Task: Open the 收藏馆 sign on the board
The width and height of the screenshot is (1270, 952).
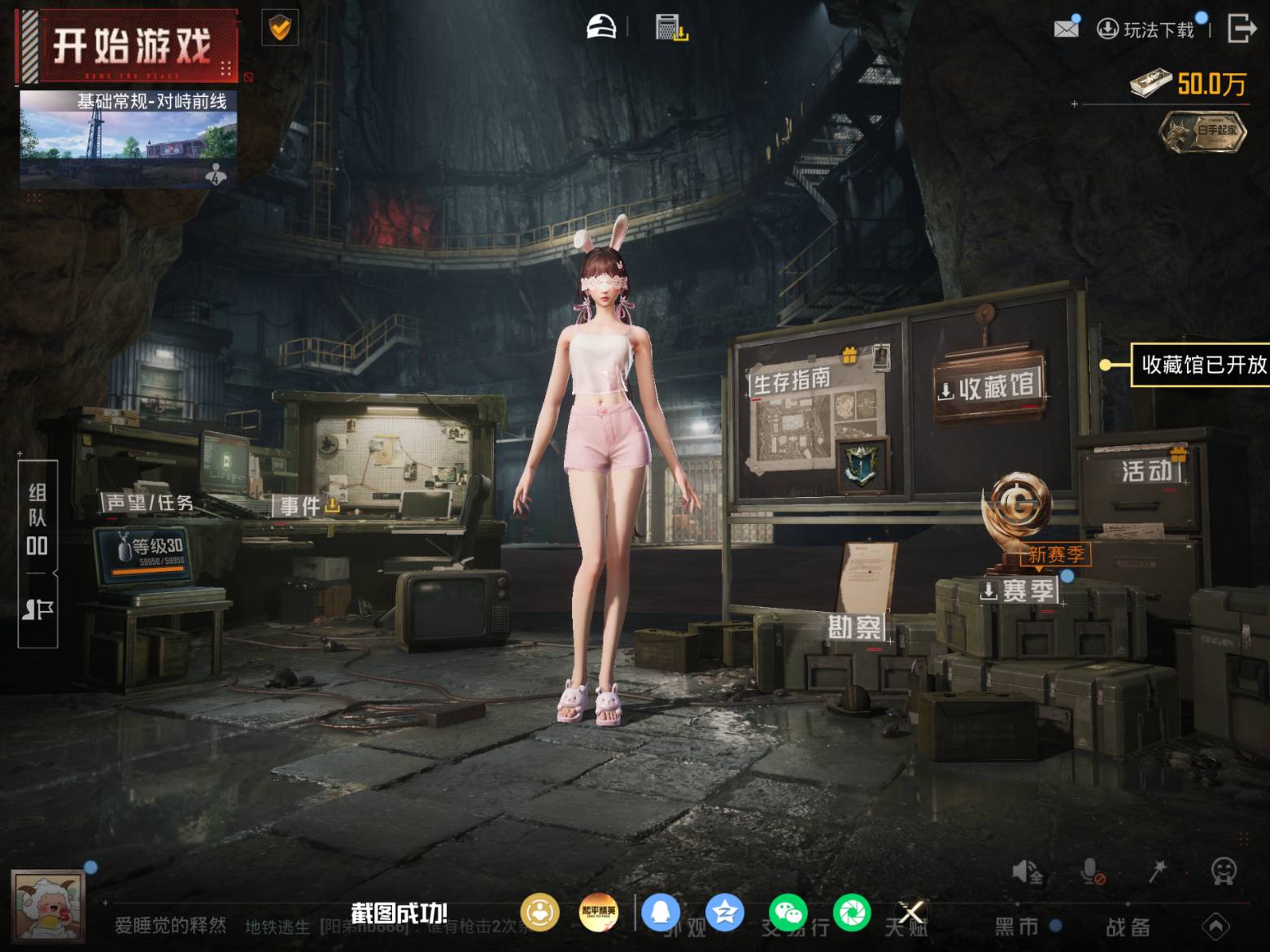Action: click(988, 386)
